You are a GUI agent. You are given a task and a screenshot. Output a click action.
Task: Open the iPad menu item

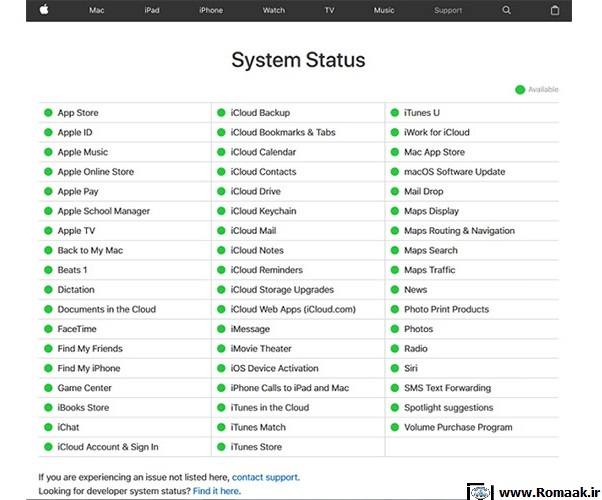tap(152, 10)
